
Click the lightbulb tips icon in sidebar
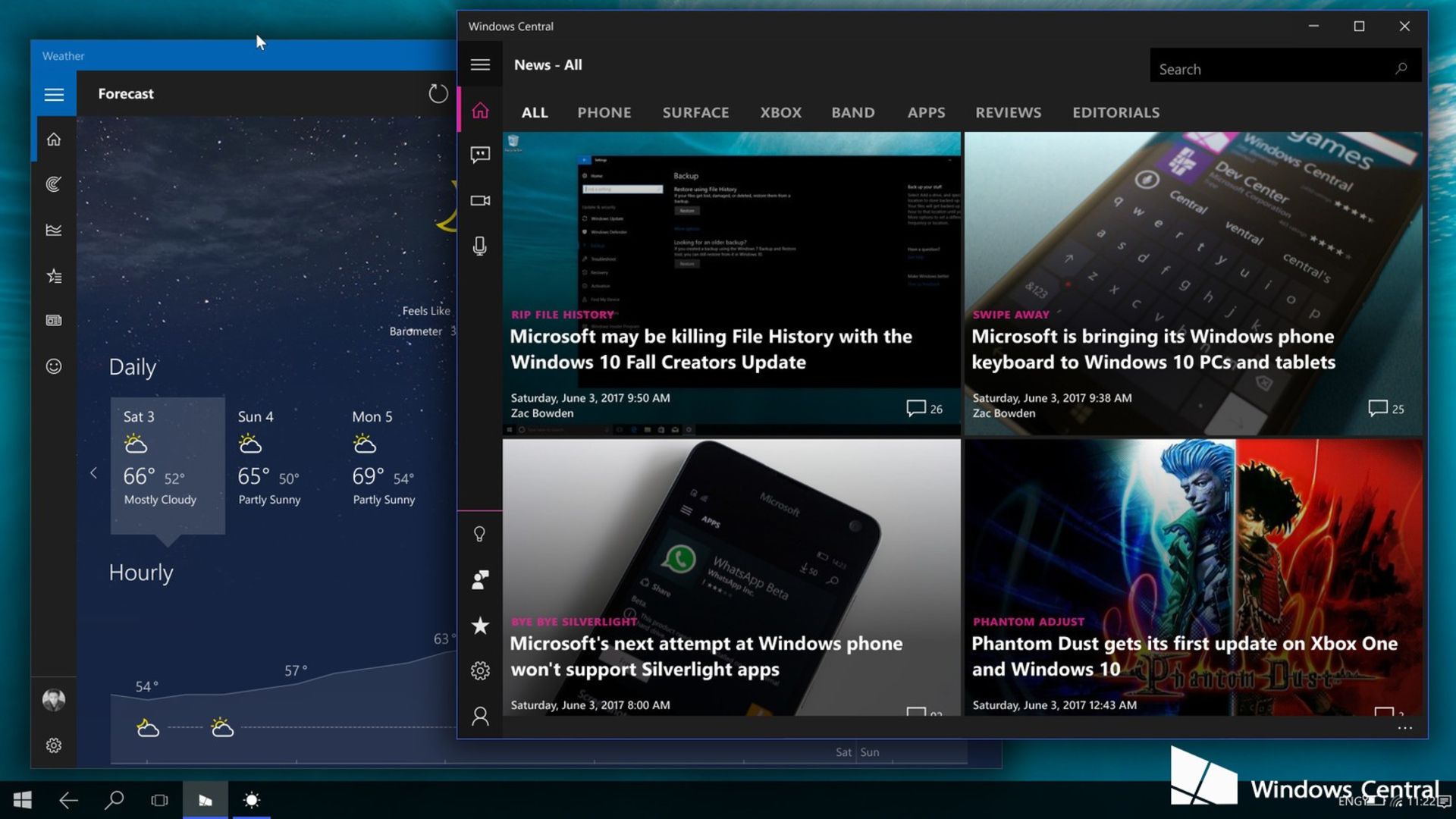tap(480, 535)
